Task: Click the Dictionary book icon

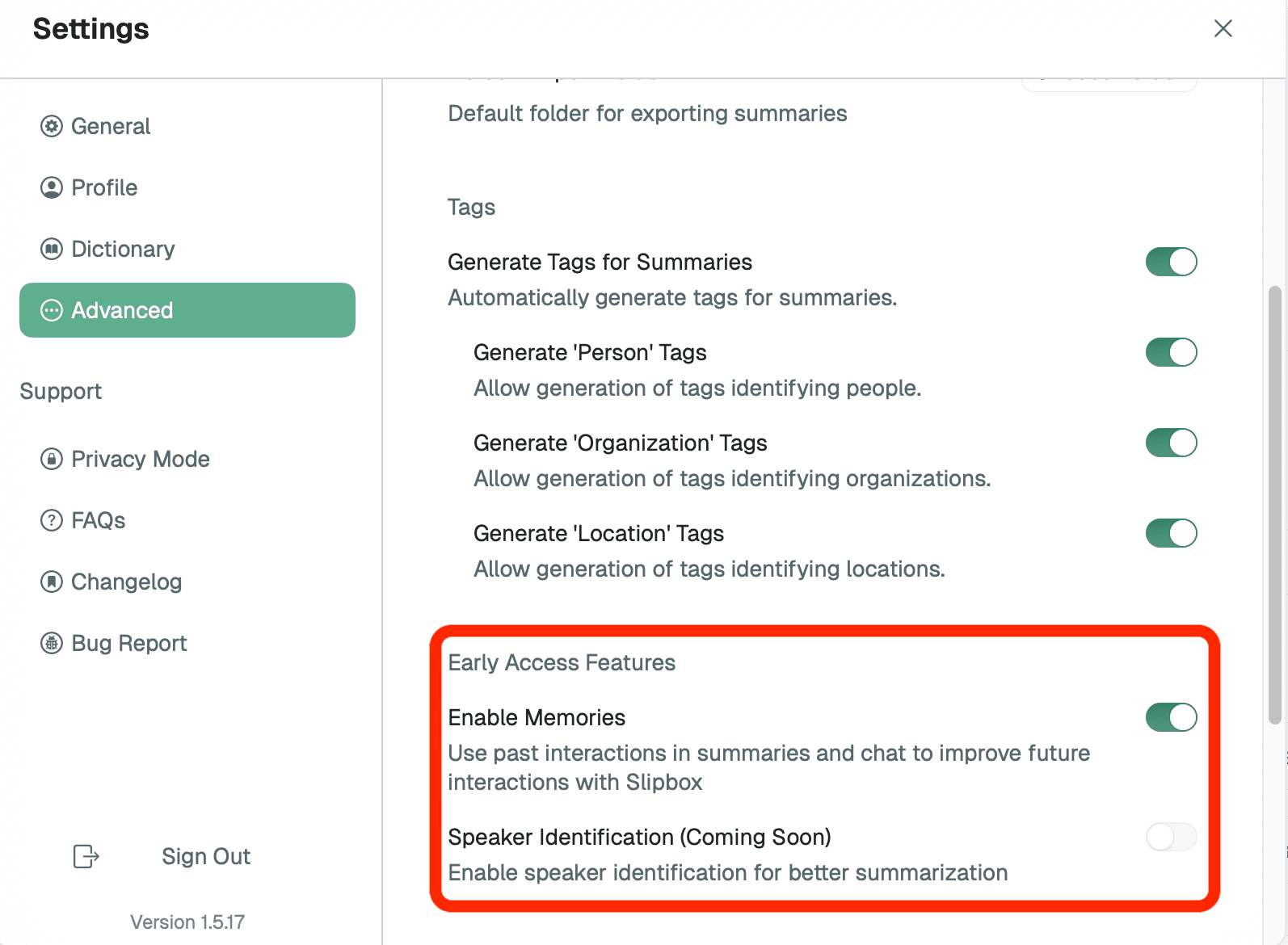Action: 50,249
